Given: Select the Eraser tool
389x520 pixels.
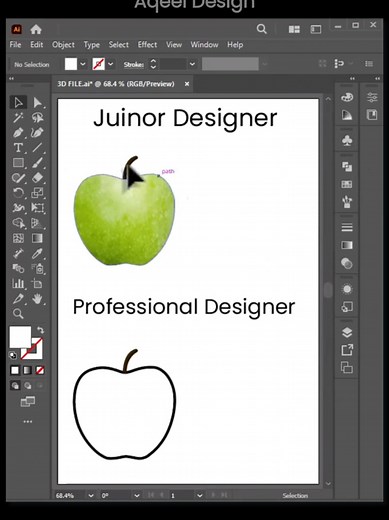Looking at the screenshot, I should coord(37,178).
